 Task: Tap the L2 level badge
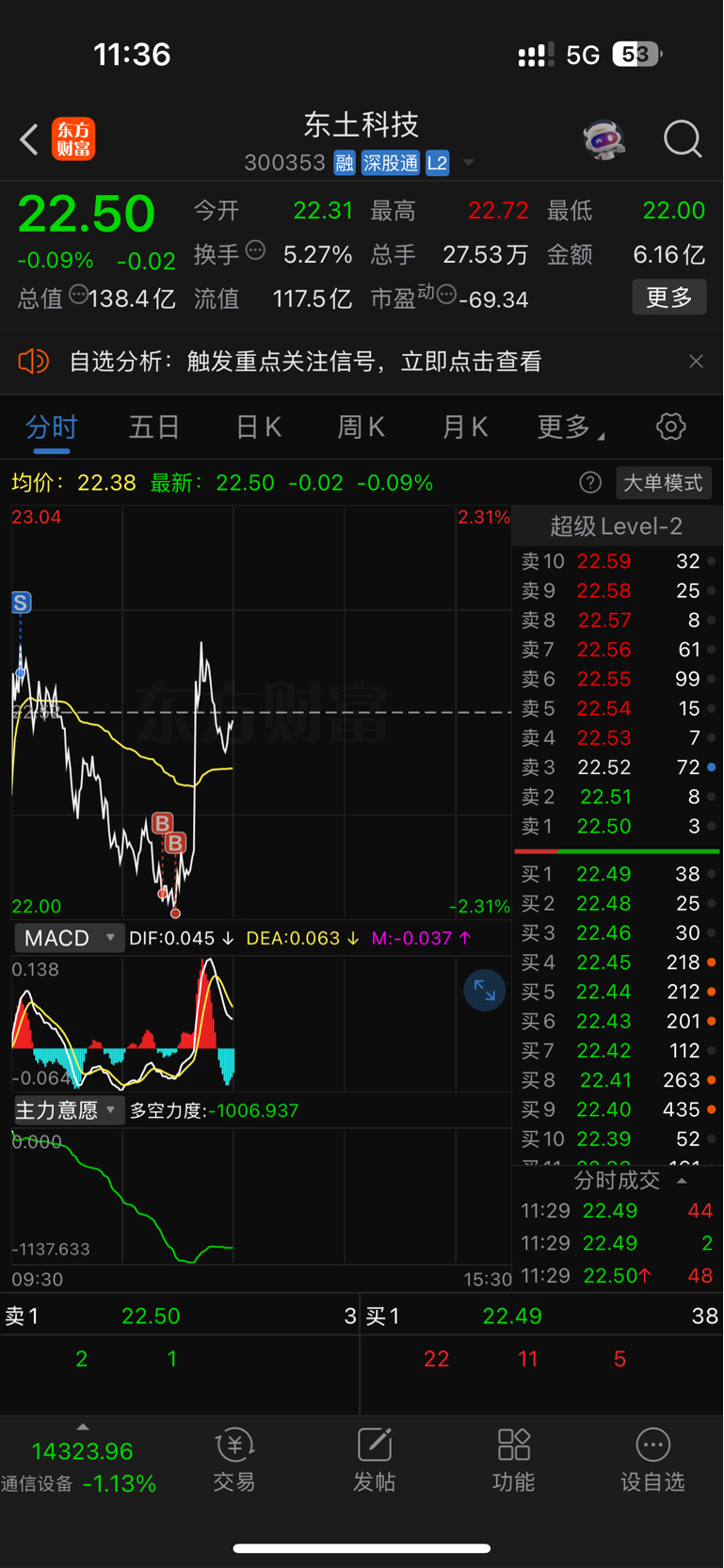437,163
